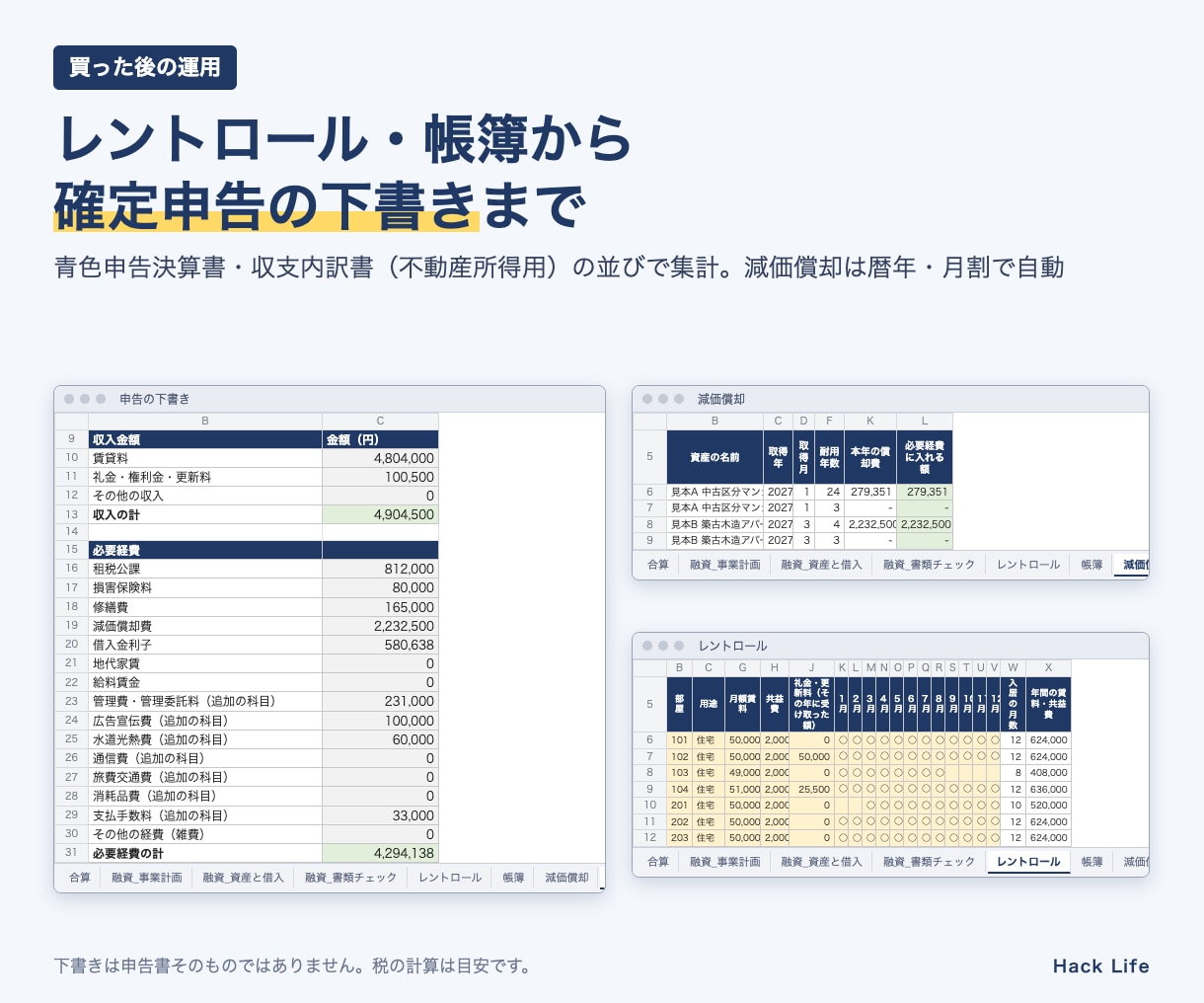Select row 8 見本B 築古木造アパート cell

[715, 524]
